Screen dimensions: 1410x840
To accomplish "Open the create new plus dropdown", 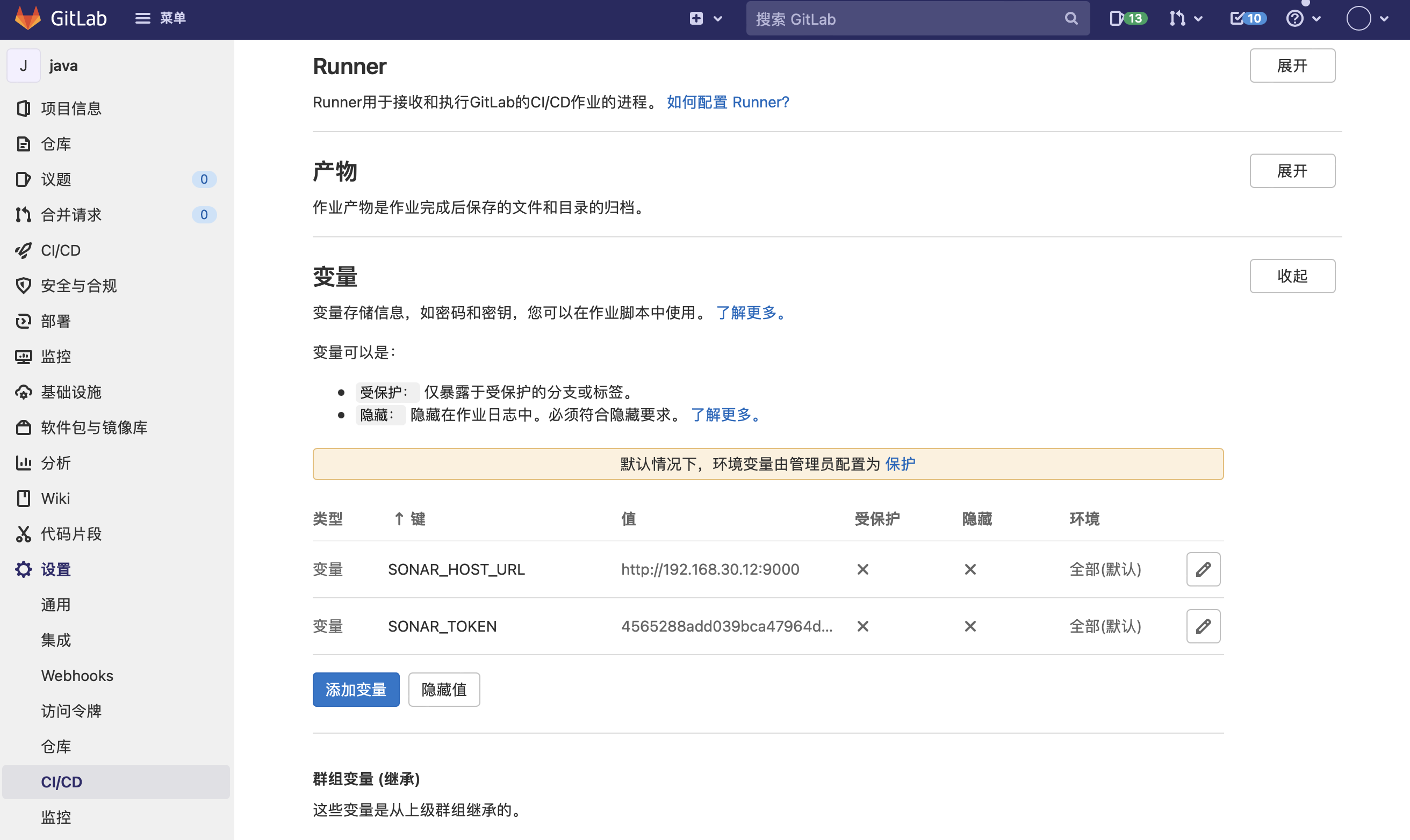I will tap(705, 19).
